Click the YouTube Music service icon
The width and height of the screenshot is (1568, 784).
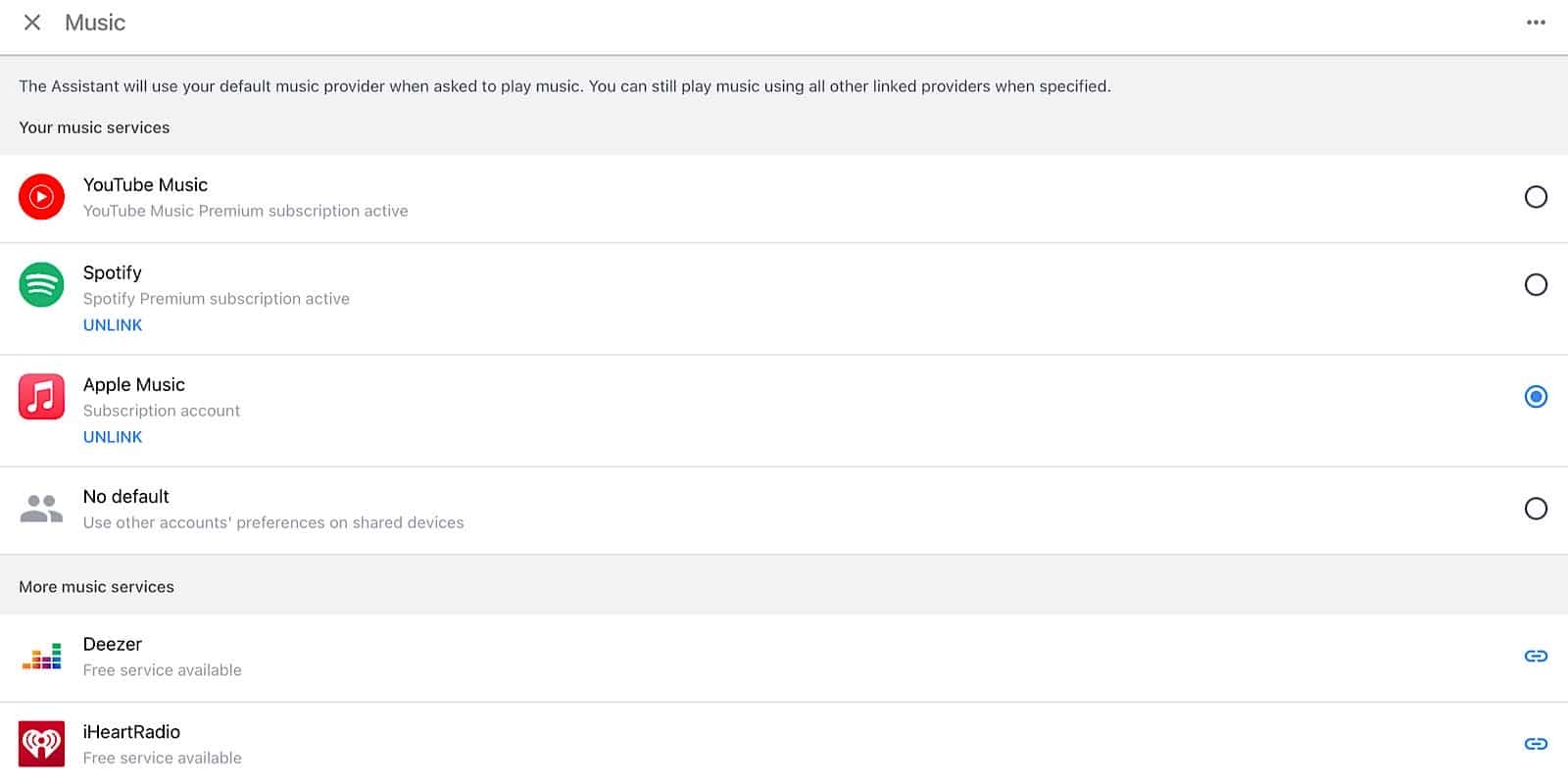point(41,196)
